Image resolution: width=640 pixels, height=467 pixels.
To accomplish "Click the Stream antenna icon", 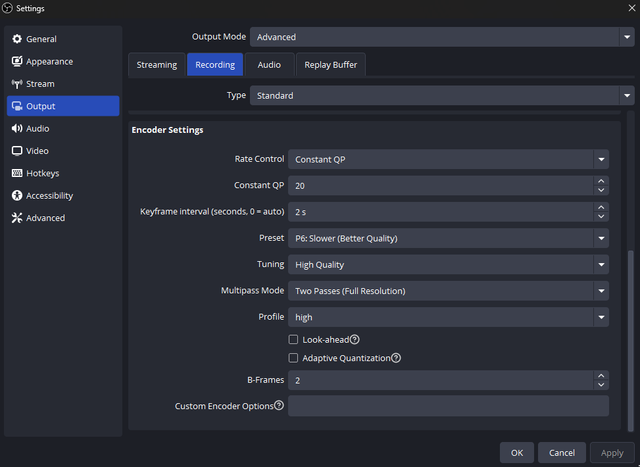I will click(17, 84).
